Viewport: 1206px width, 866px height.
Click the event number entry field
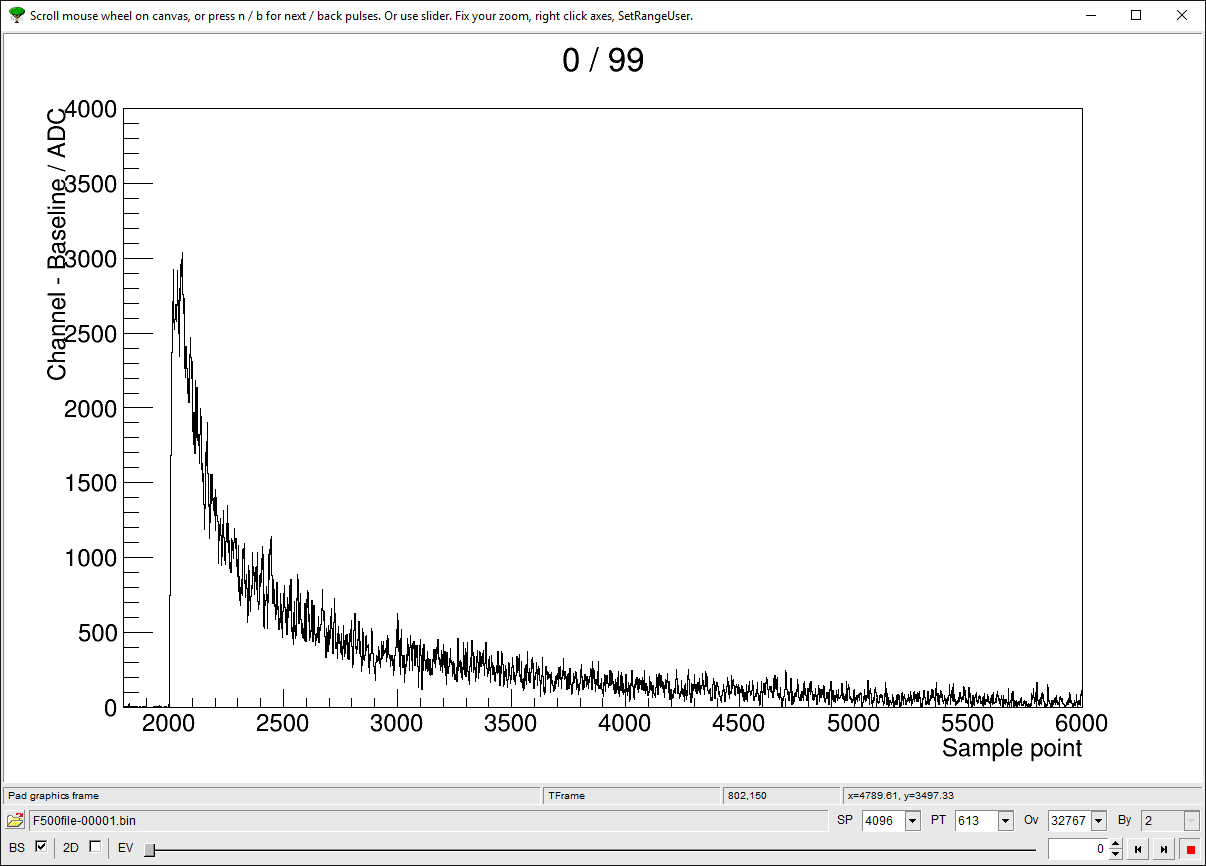(x=1078, y=849)
